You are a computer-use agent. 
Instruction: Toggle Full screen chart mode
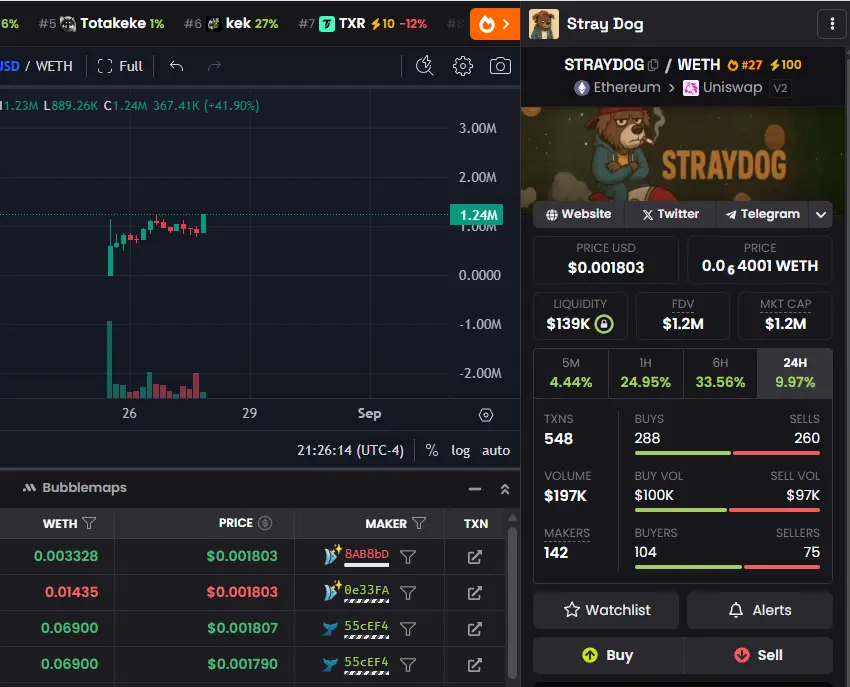click(120, 66)
